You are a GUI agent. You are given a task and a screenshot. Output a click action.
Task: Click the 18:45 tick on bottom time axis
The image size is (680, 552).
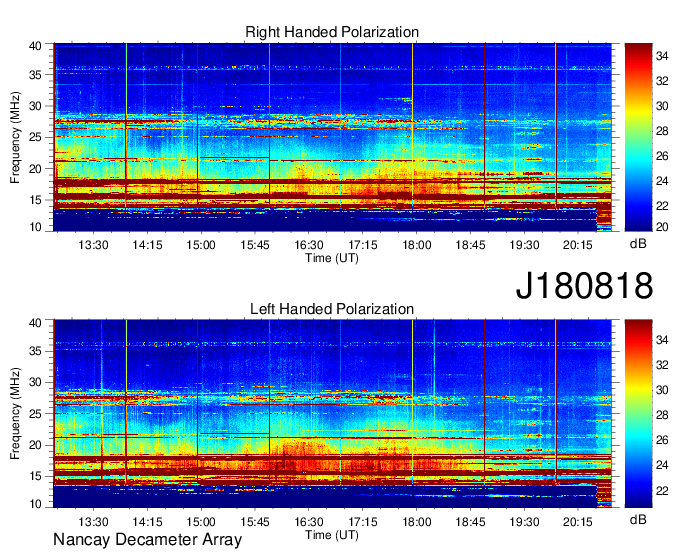(x=470, y=522)
